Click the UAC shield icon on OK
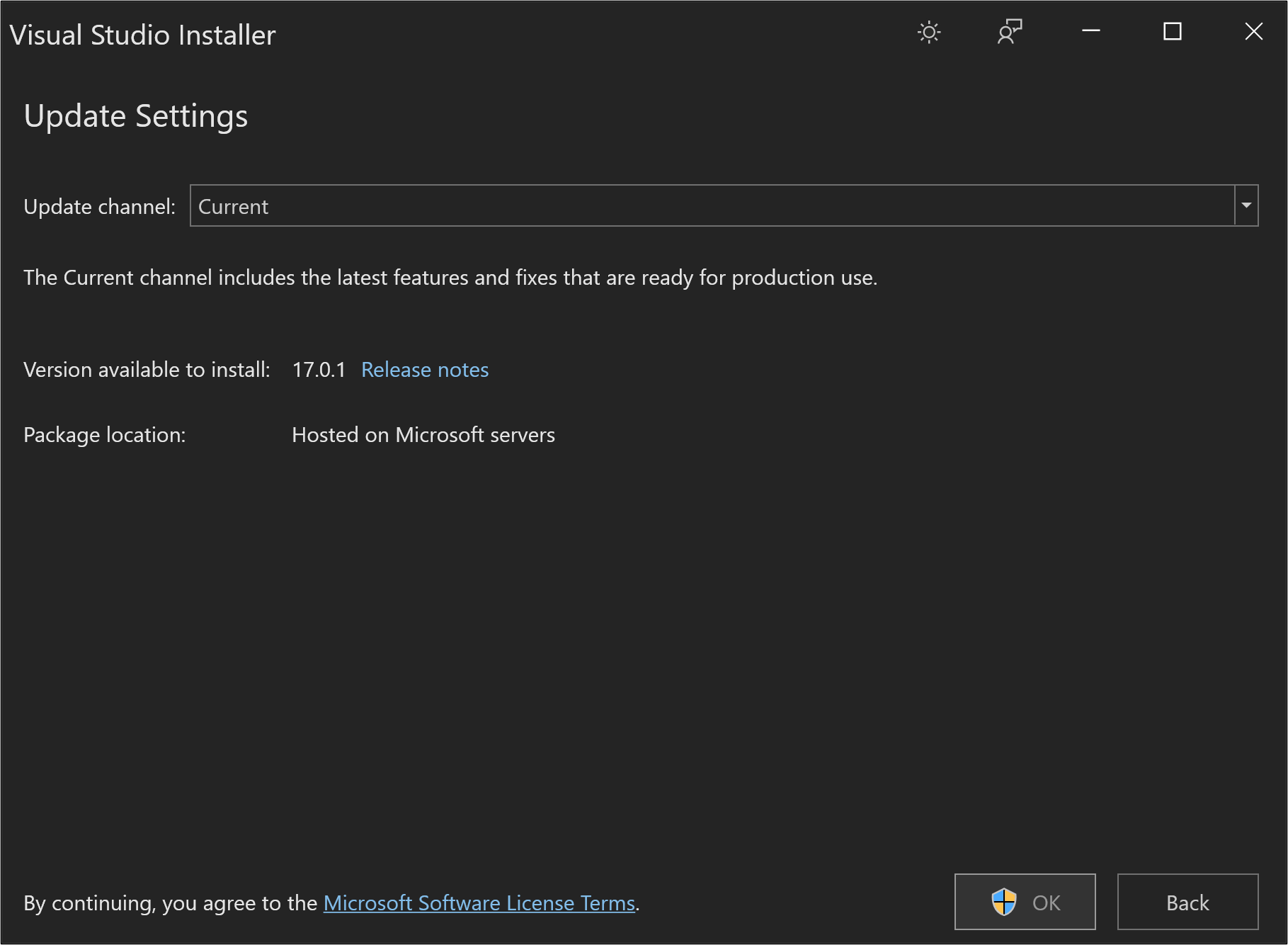1288x945 pixels. click(1003, 902)
